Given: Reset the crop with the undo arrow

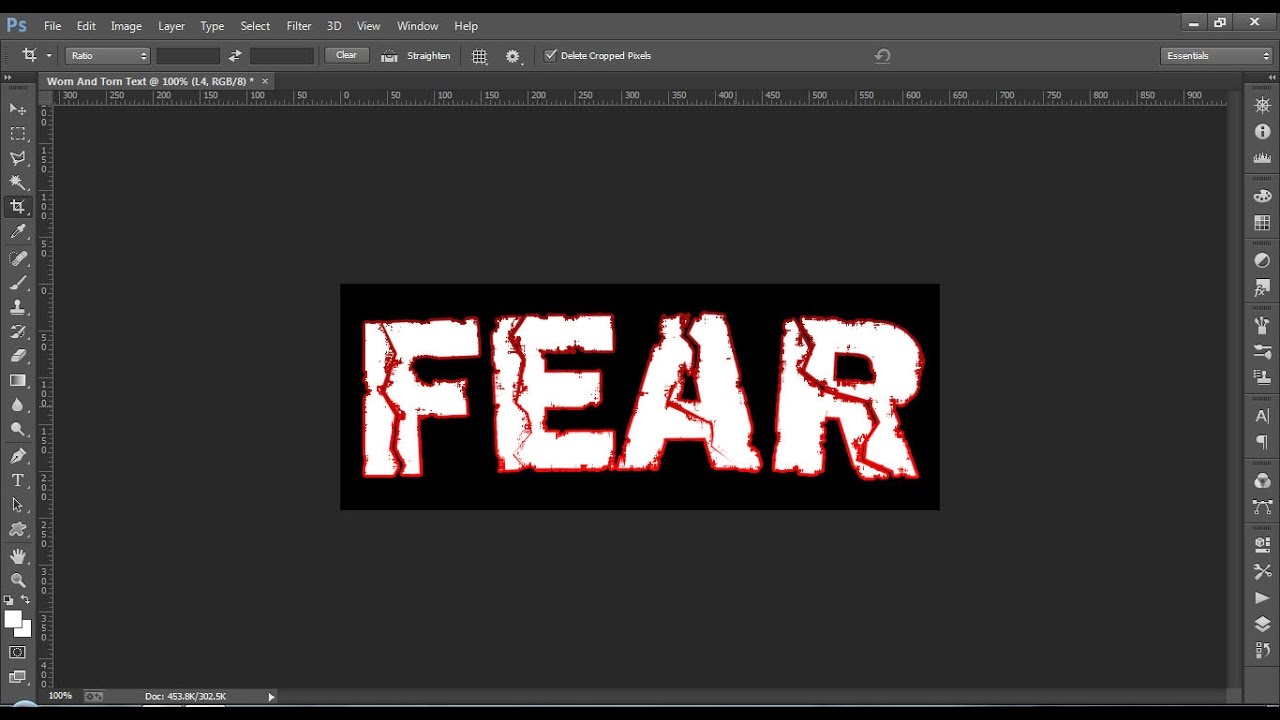Looking at the screenshot, I should coord(882,56).
